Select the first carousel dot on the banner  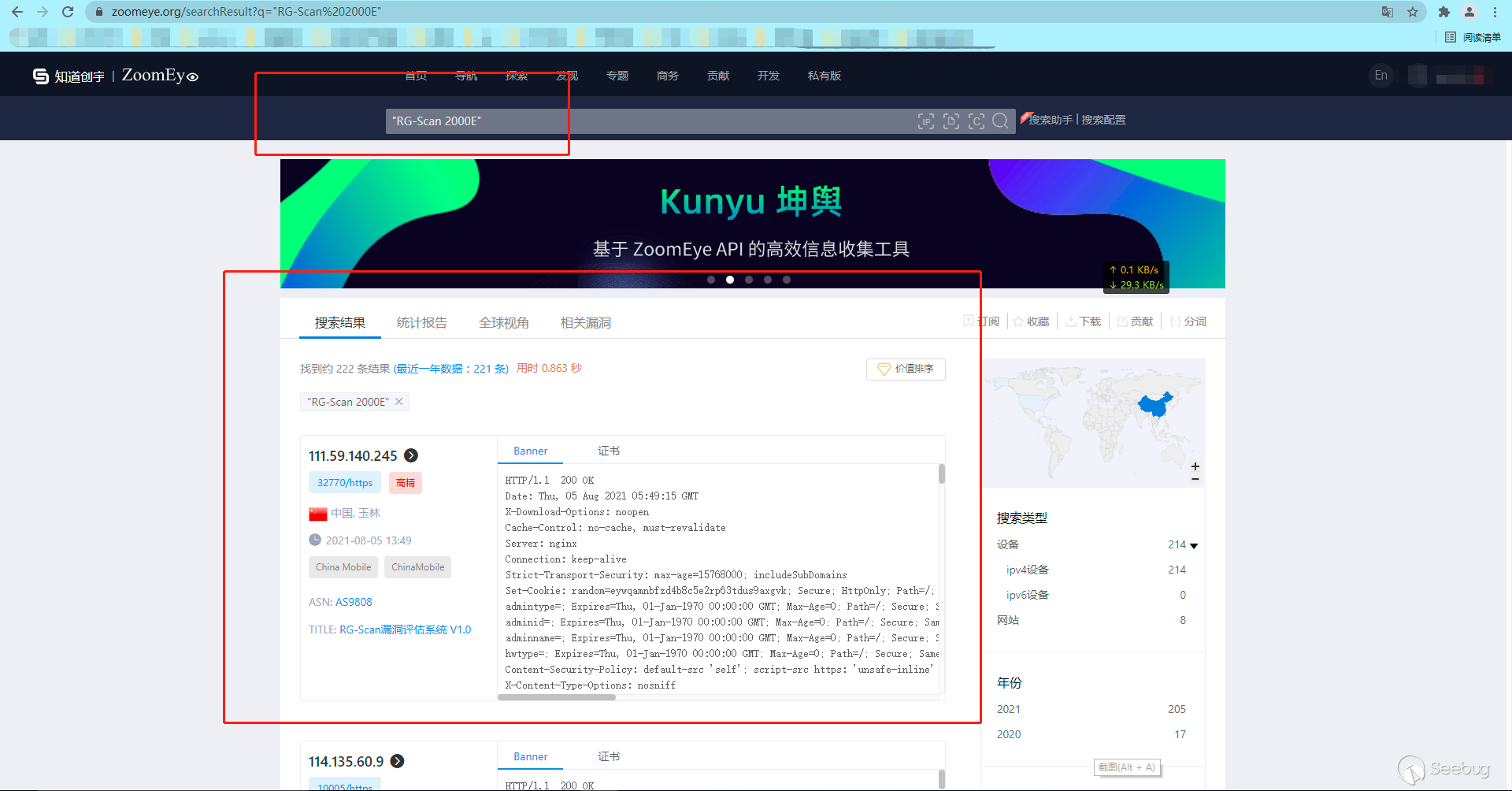pyautogui.click(x=711, y=280)
